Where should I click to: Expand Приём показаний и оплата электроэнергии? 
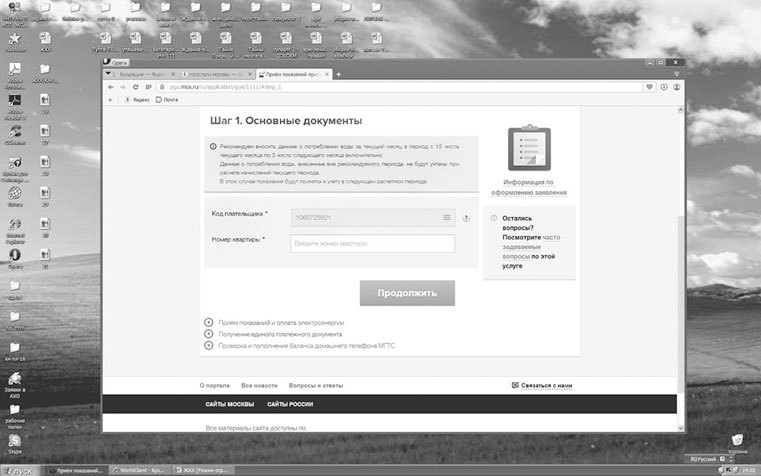(209, 322)
